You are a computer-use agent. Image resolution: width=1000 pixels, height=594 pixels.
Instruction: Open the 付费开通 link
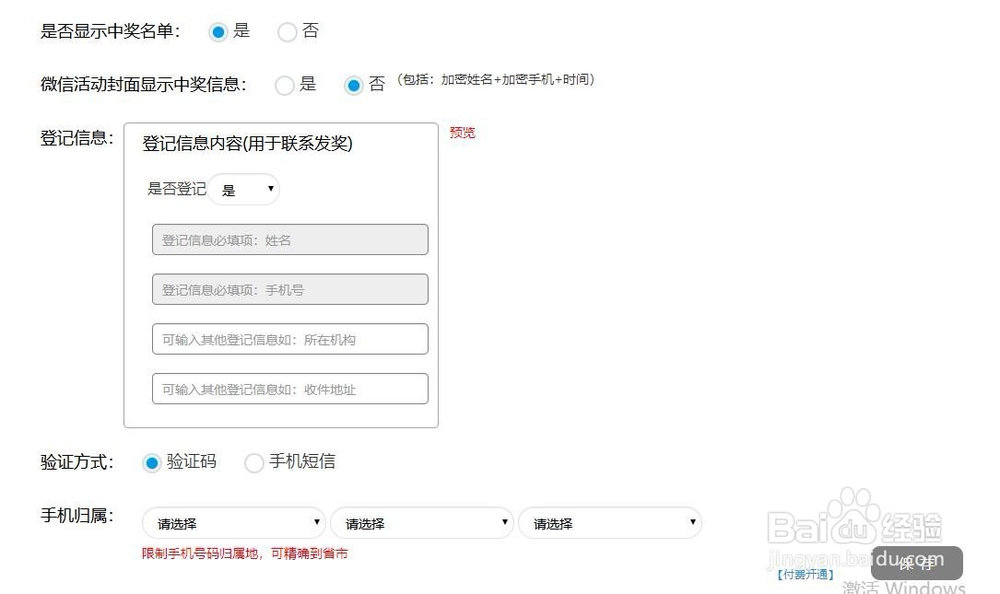(x=804, y=573)
